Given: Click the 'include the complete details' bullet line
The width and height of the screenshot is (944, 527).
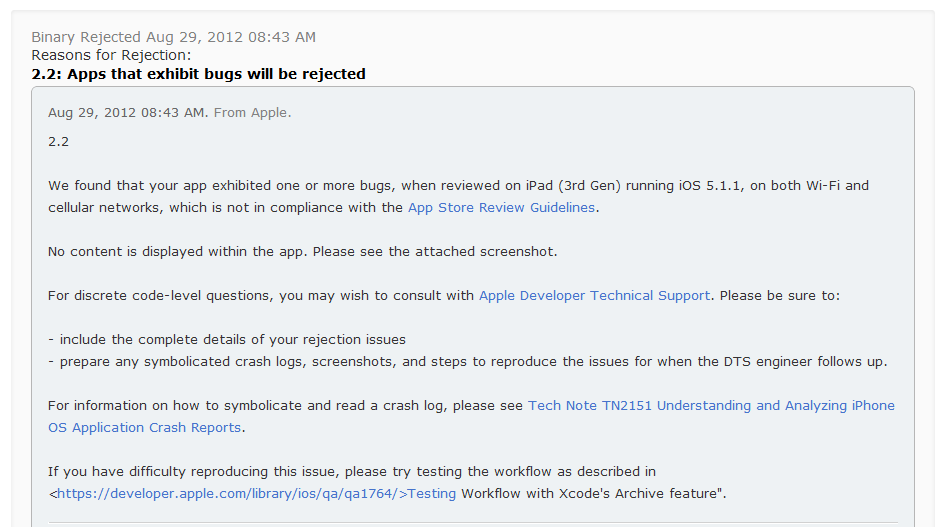Looking at the screenshot, I should tap(227, 340).
